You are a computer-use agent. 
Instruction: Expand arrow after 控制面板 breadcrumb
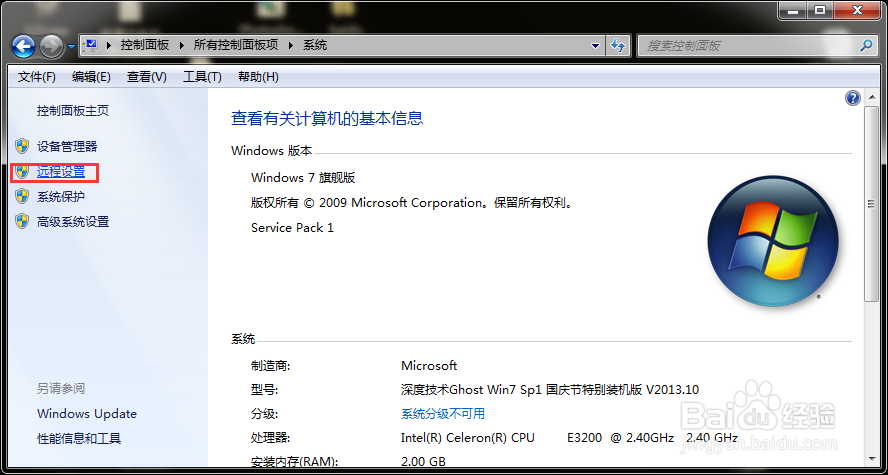click(x=182, y=45)
